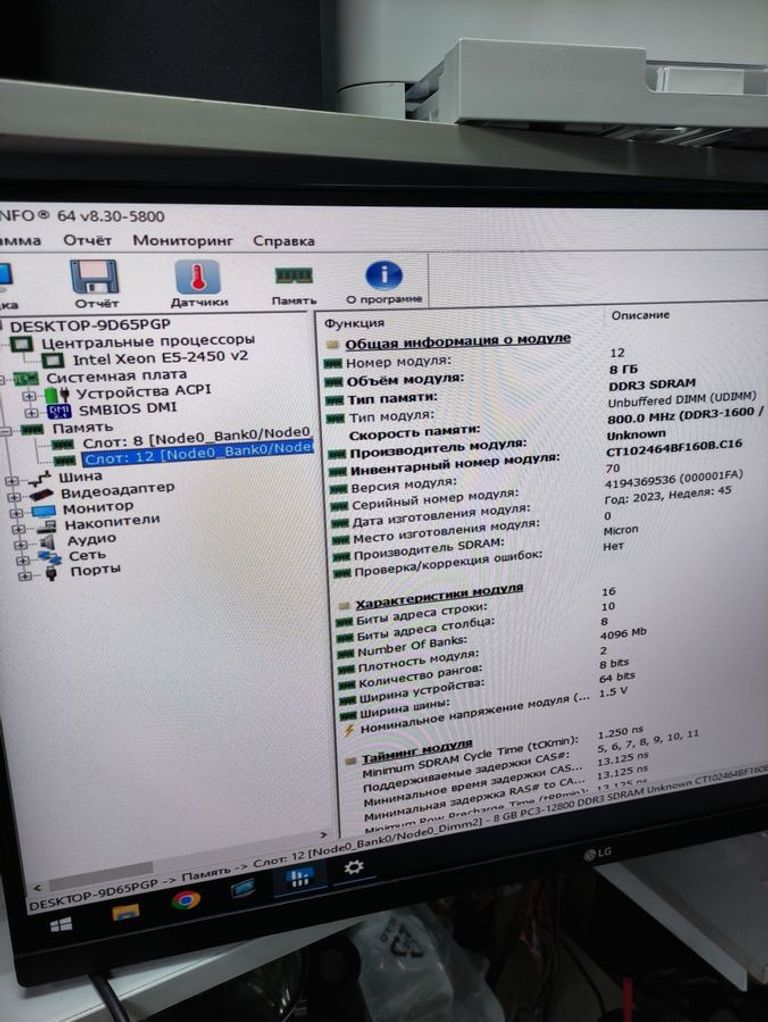Select the Тайминг модуля heading
The image size is (768, 1022).
coord(417,752)
